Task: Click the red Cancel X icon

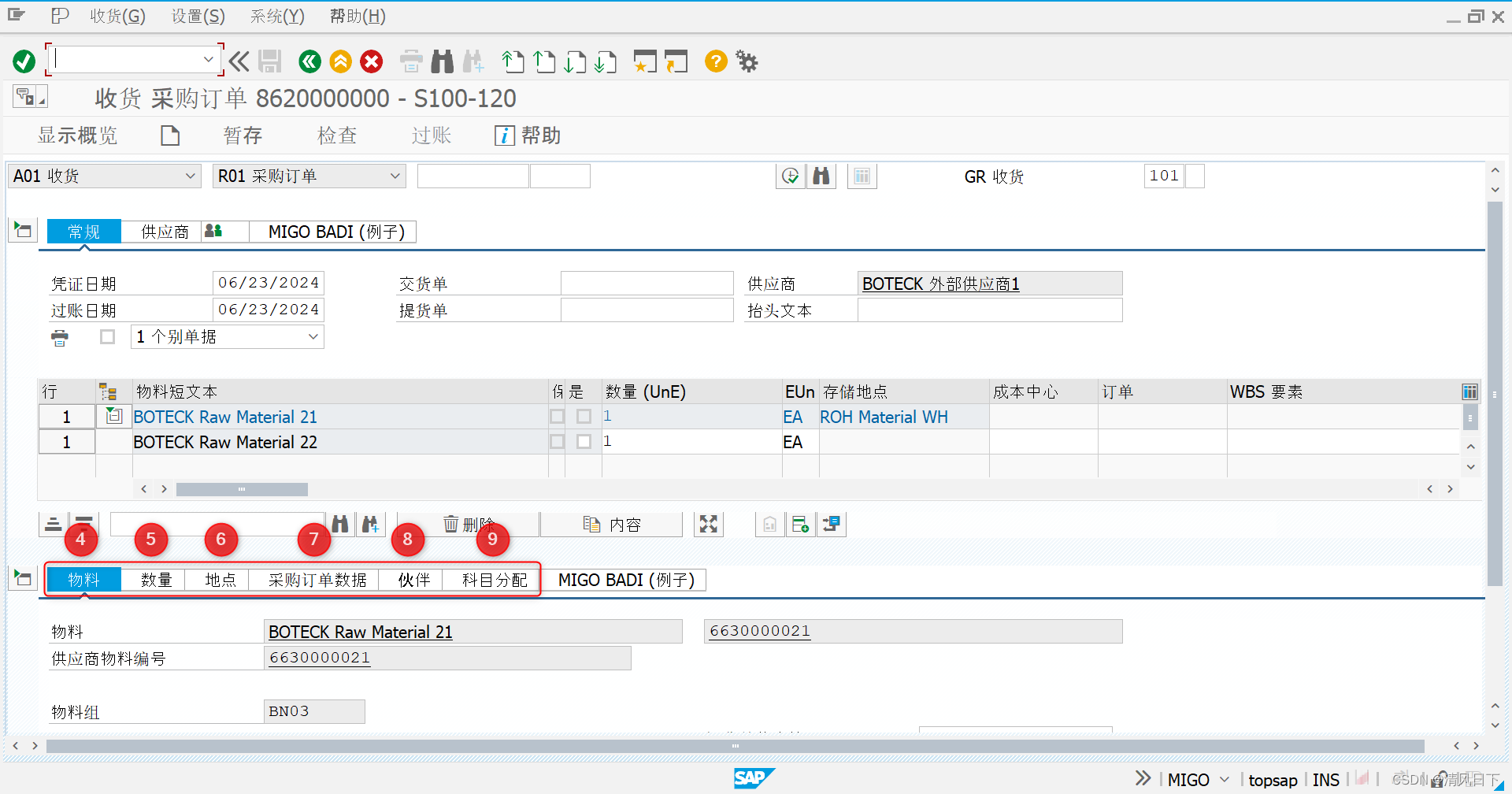Action: click(372, 61)
